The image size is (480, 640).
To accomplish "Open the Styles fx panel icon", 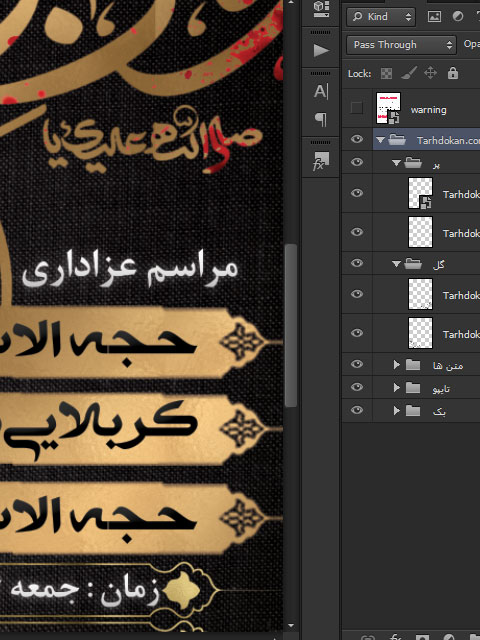I will tap(321, 160).
